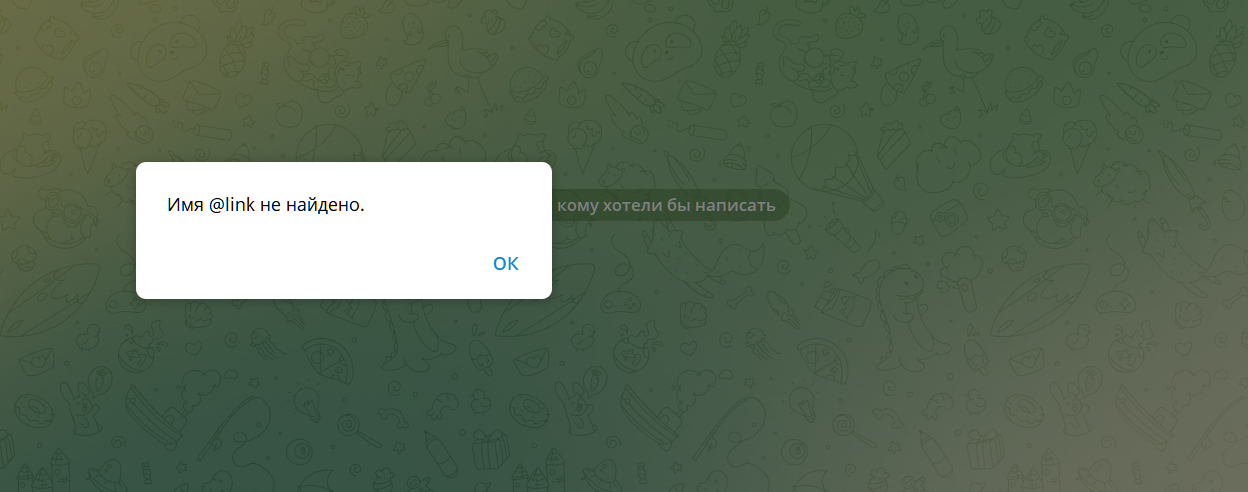Viewport: 1248px width, 492px height.
Task: Click the light bulb doodle below the dialog
Action: point(305,405)
